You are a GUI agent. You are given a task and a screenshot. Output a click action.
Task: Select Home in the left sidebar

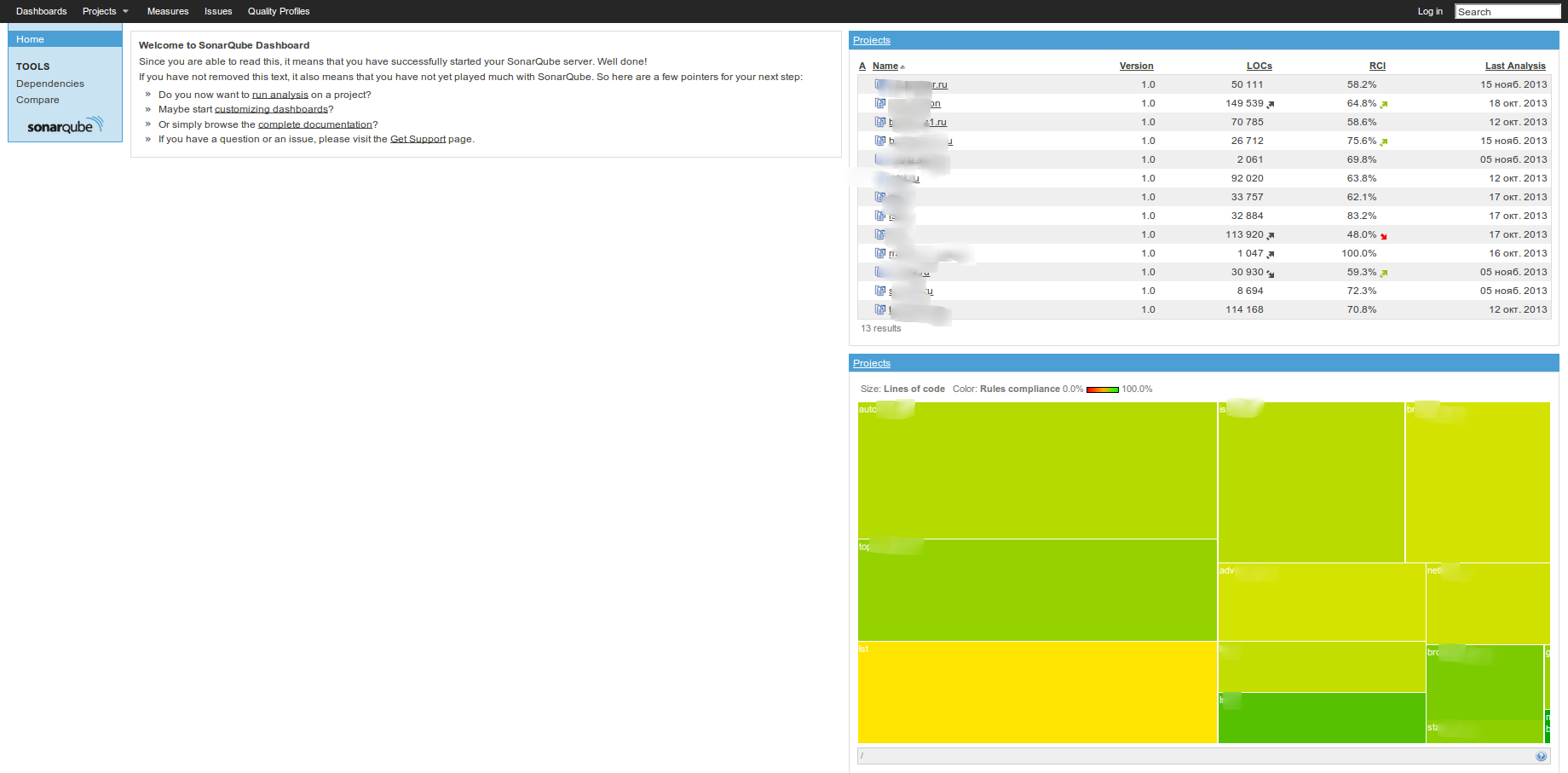tap(65, 39)
